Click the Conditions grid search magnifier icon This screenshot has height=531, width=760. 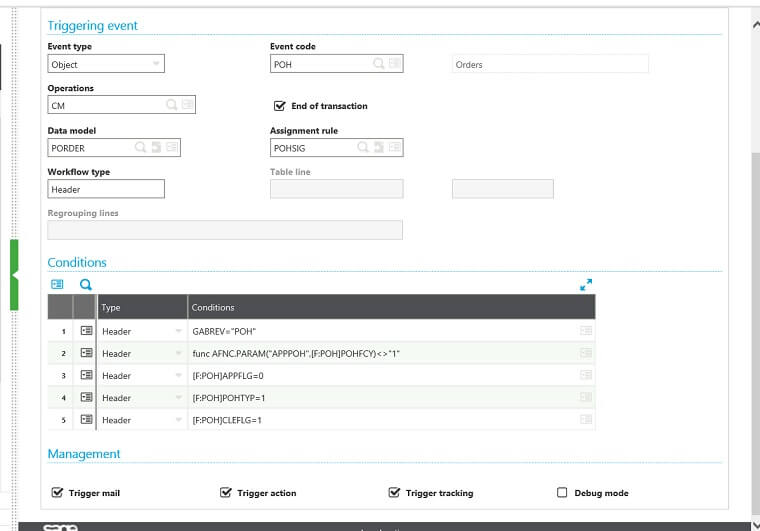pyautogui.click(x=86, y=285)
